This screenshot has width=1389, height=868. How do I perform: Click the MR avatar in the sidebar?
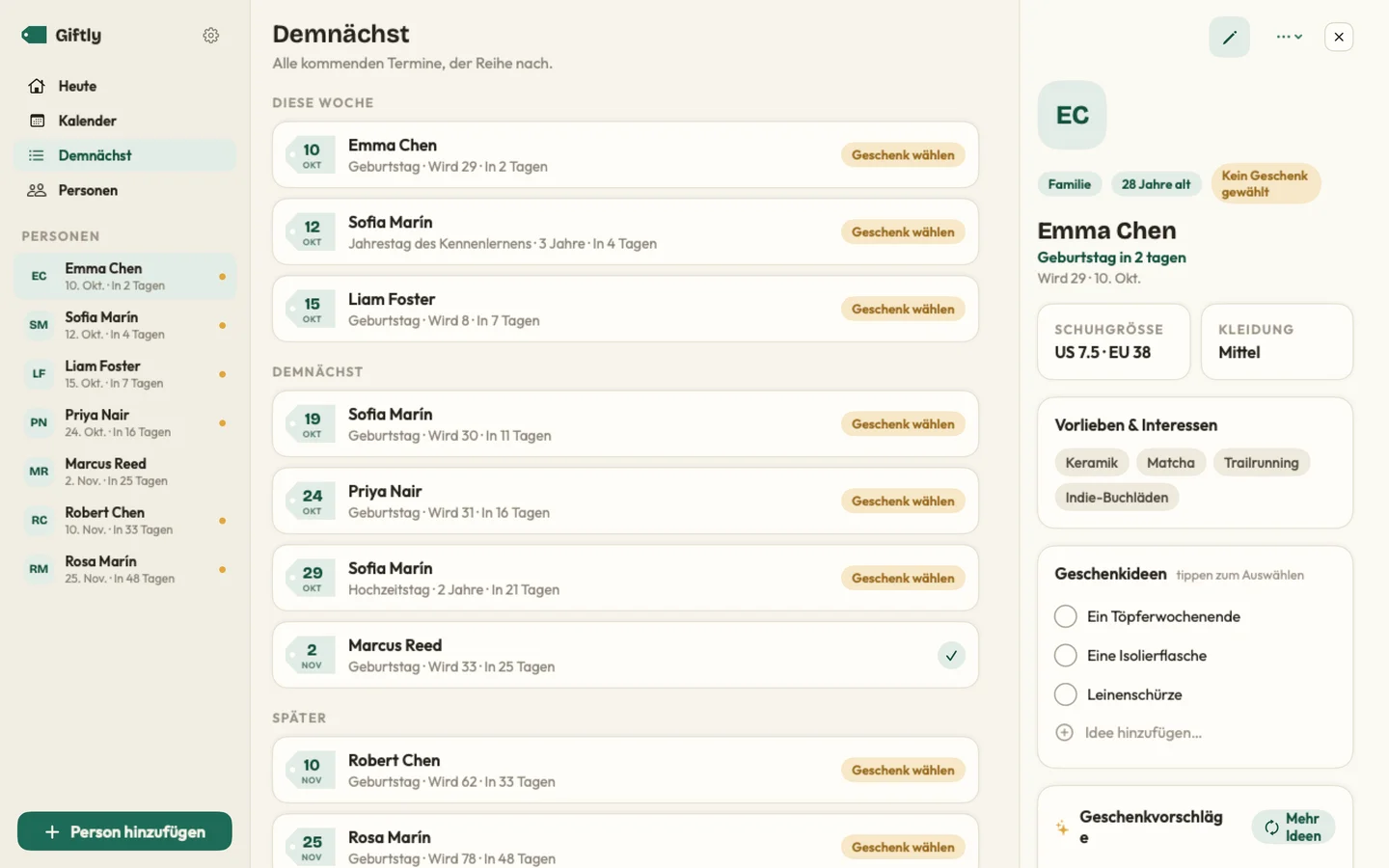pyautogui.click(x=39, y=472)
